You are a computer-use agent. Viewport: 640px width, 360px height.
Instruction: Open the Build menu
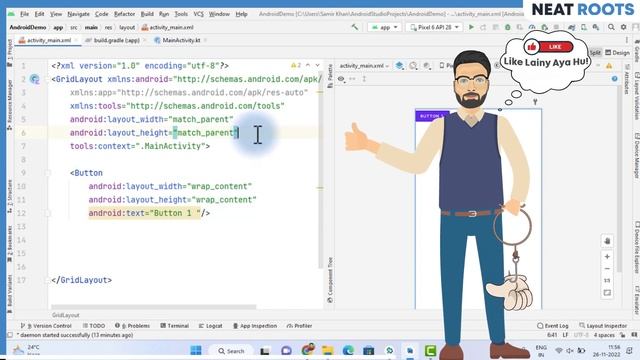pyautogui.click(x=147, y=14)
